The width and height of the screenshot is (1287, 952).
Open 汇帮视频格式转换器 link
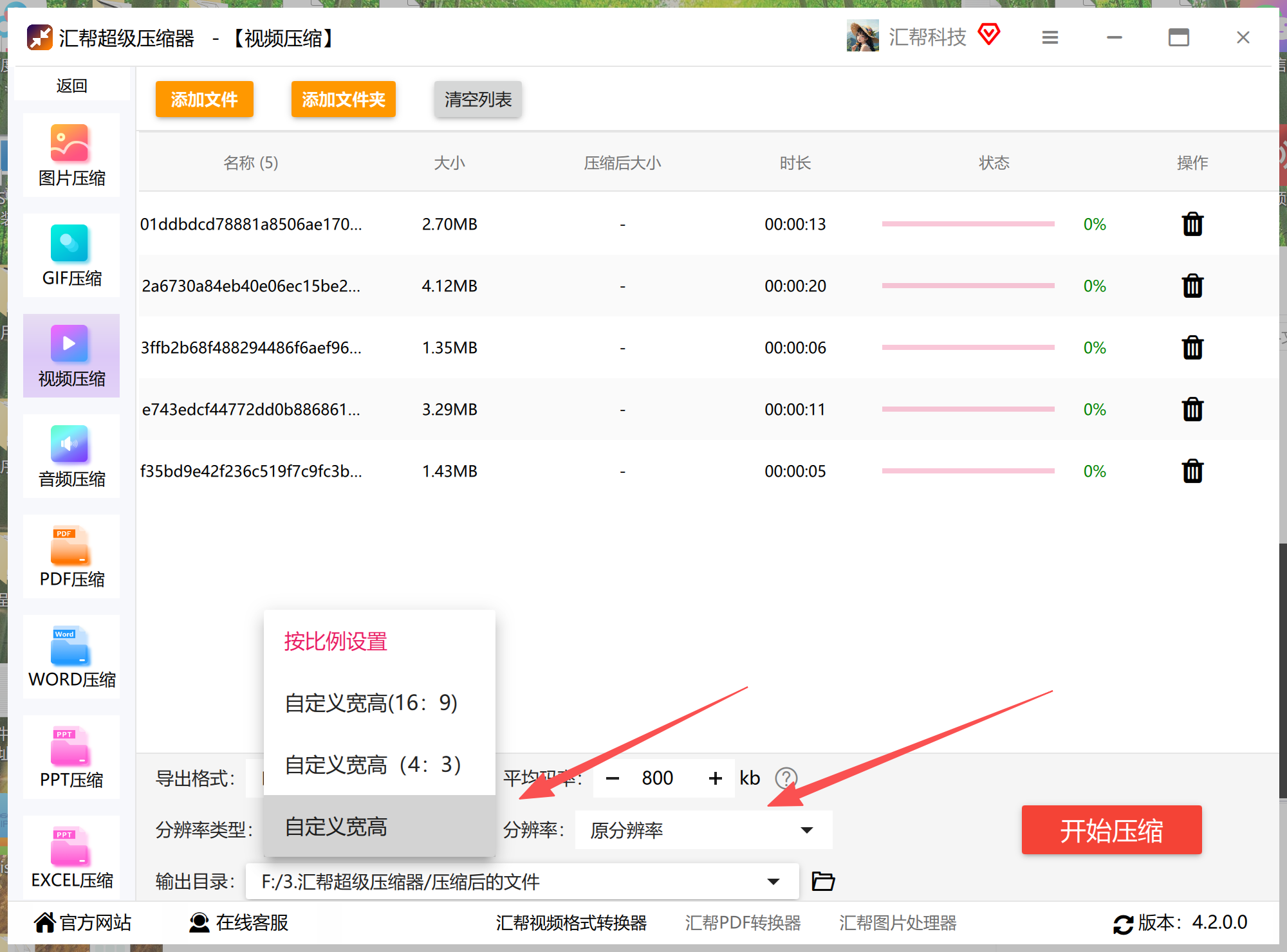point(571,923)
